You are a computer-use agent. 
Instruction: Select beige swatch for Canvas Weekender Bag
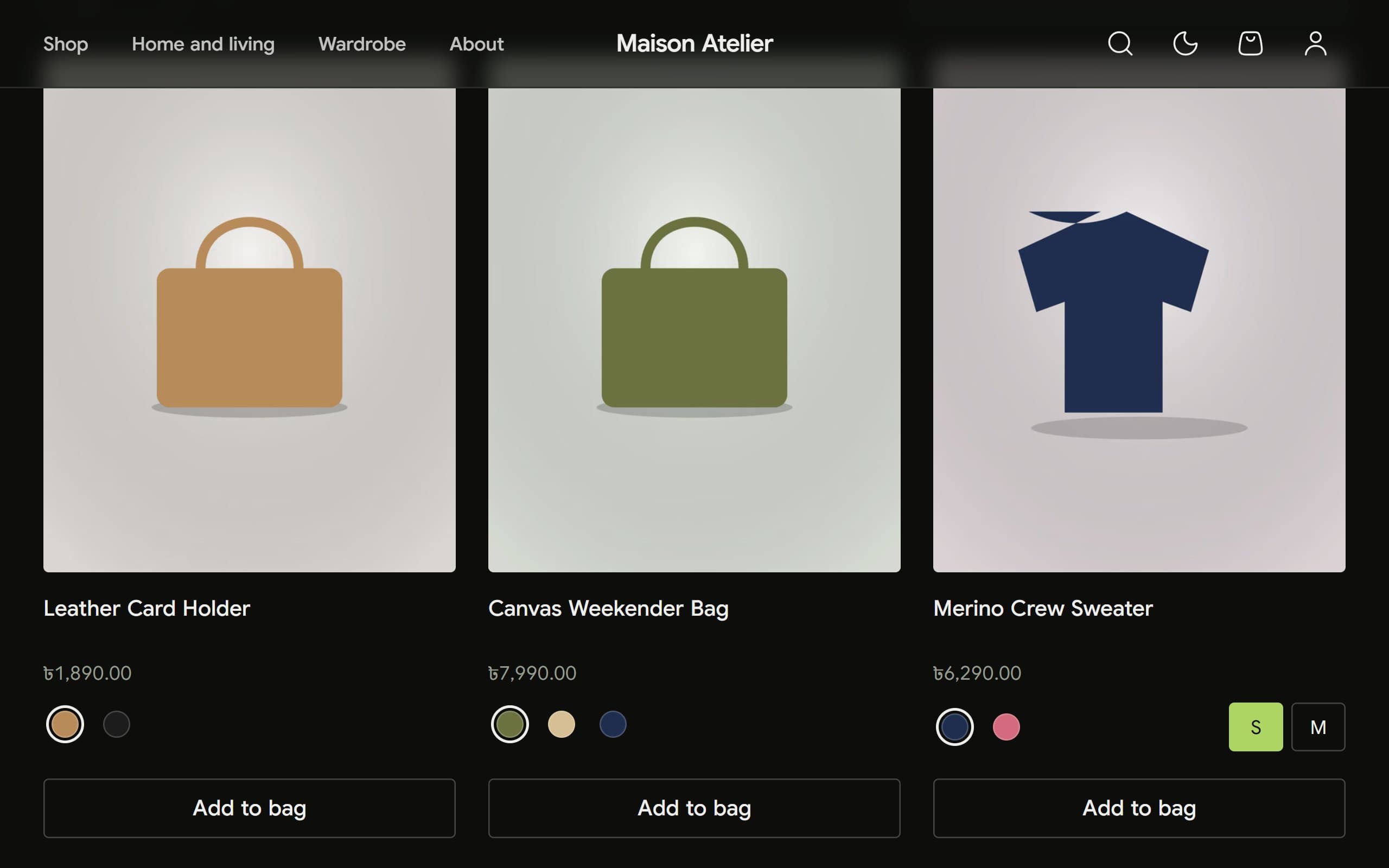[562, 724]
